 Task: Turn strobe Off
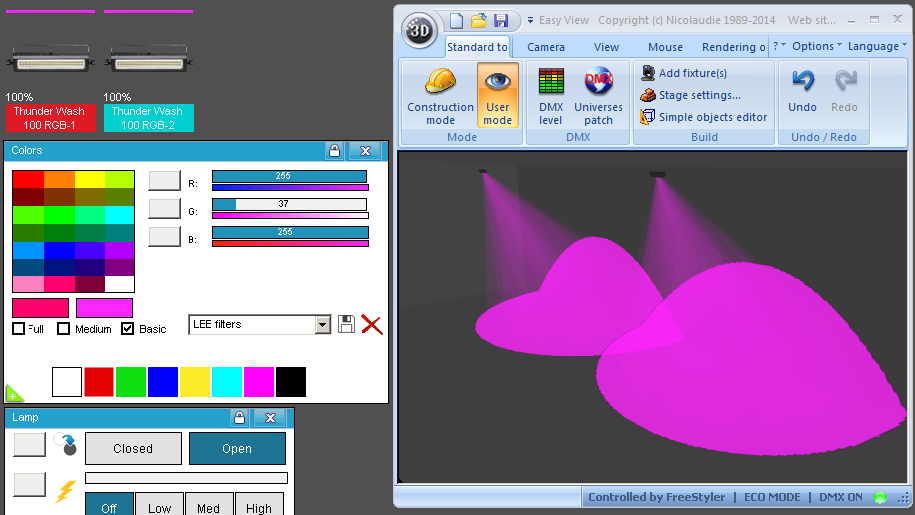[x=109, y=506]
